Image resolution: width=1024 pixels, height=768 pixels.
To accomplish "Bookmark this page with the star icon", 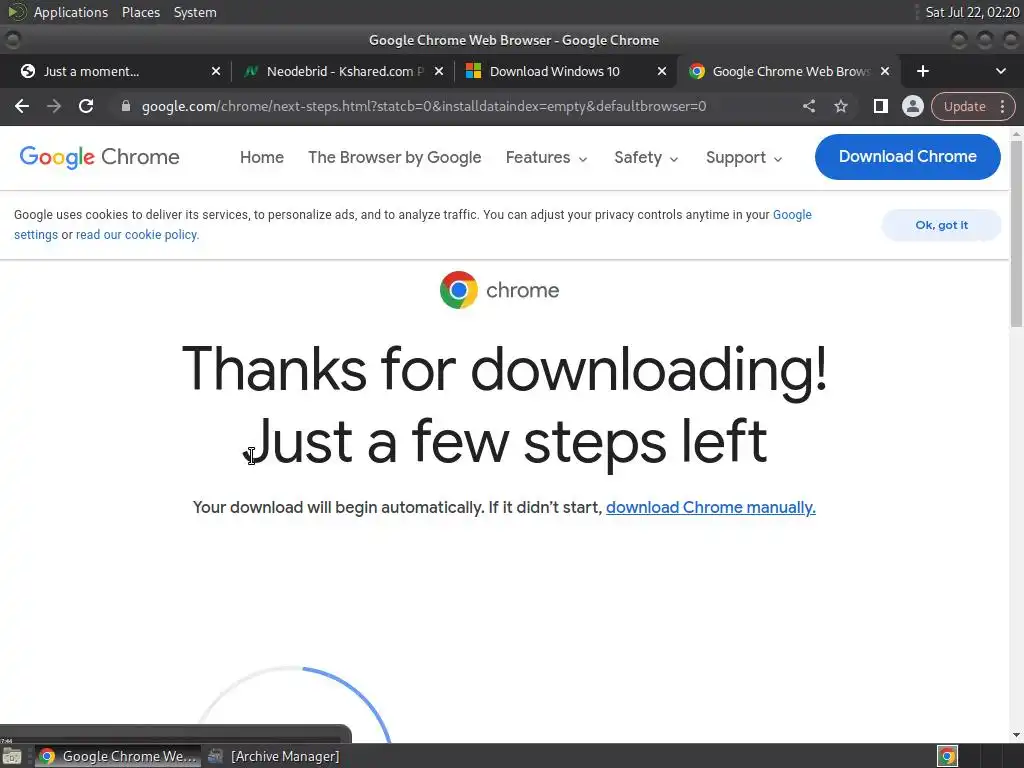I will coord(841,106).
